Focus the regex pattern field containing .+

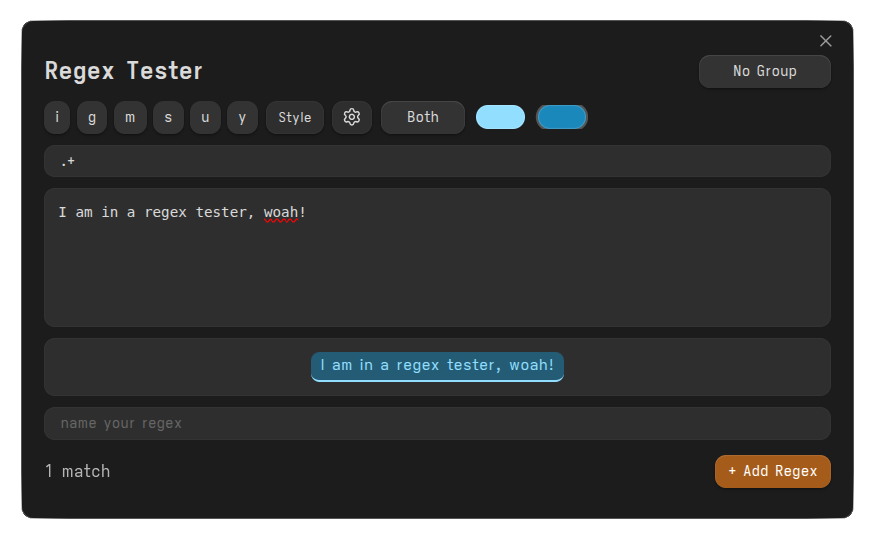(x=437, y=161)
